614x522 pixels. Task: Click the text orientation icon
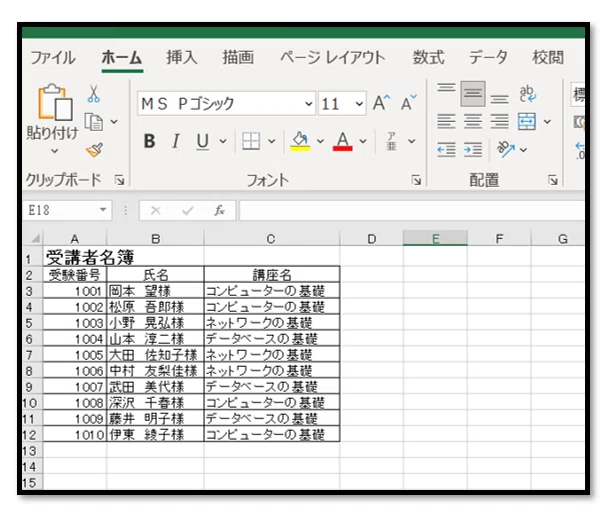click(506, 149)
